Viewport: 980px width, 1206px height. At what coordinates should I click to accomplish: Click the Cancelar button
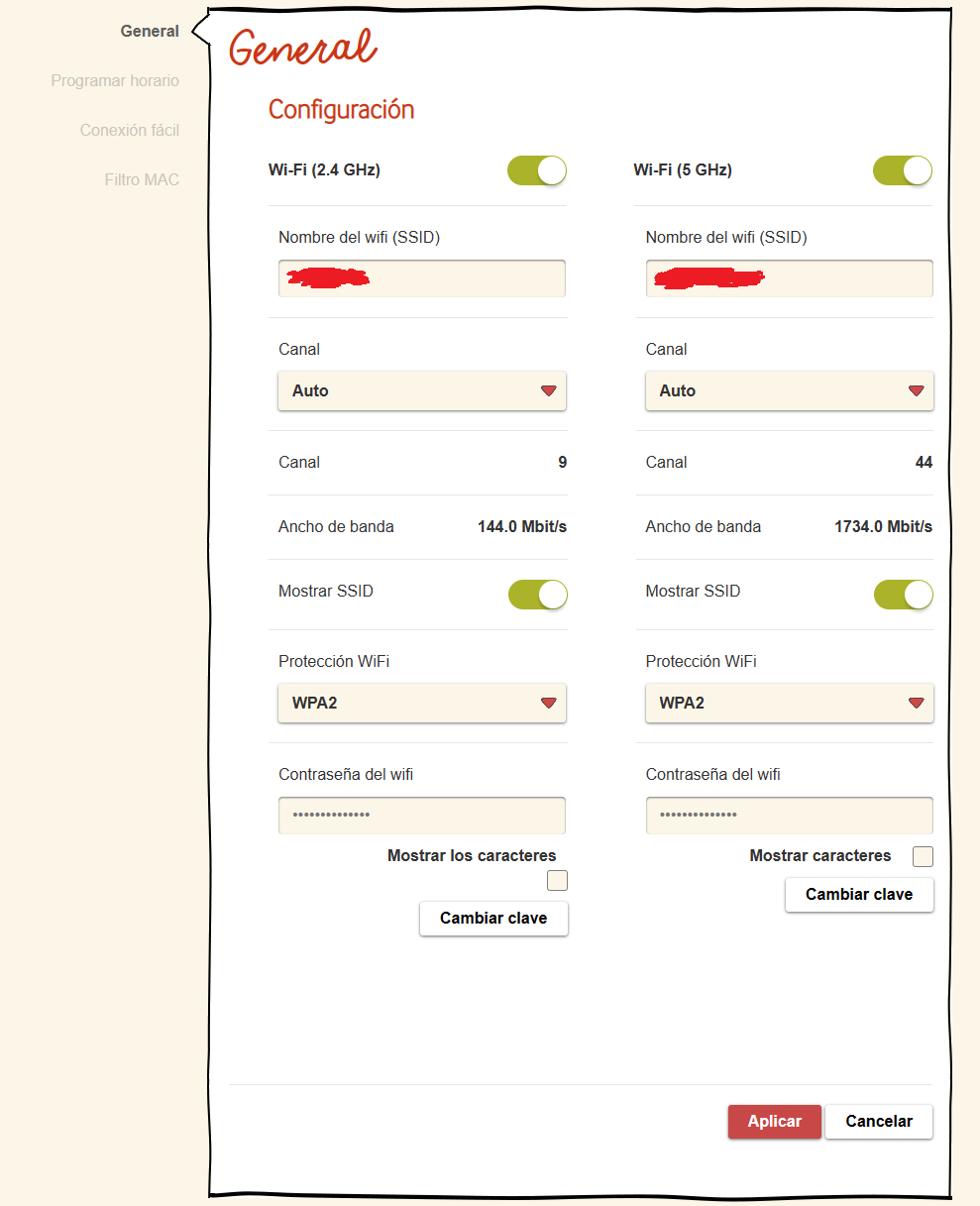pos(879,1121)
